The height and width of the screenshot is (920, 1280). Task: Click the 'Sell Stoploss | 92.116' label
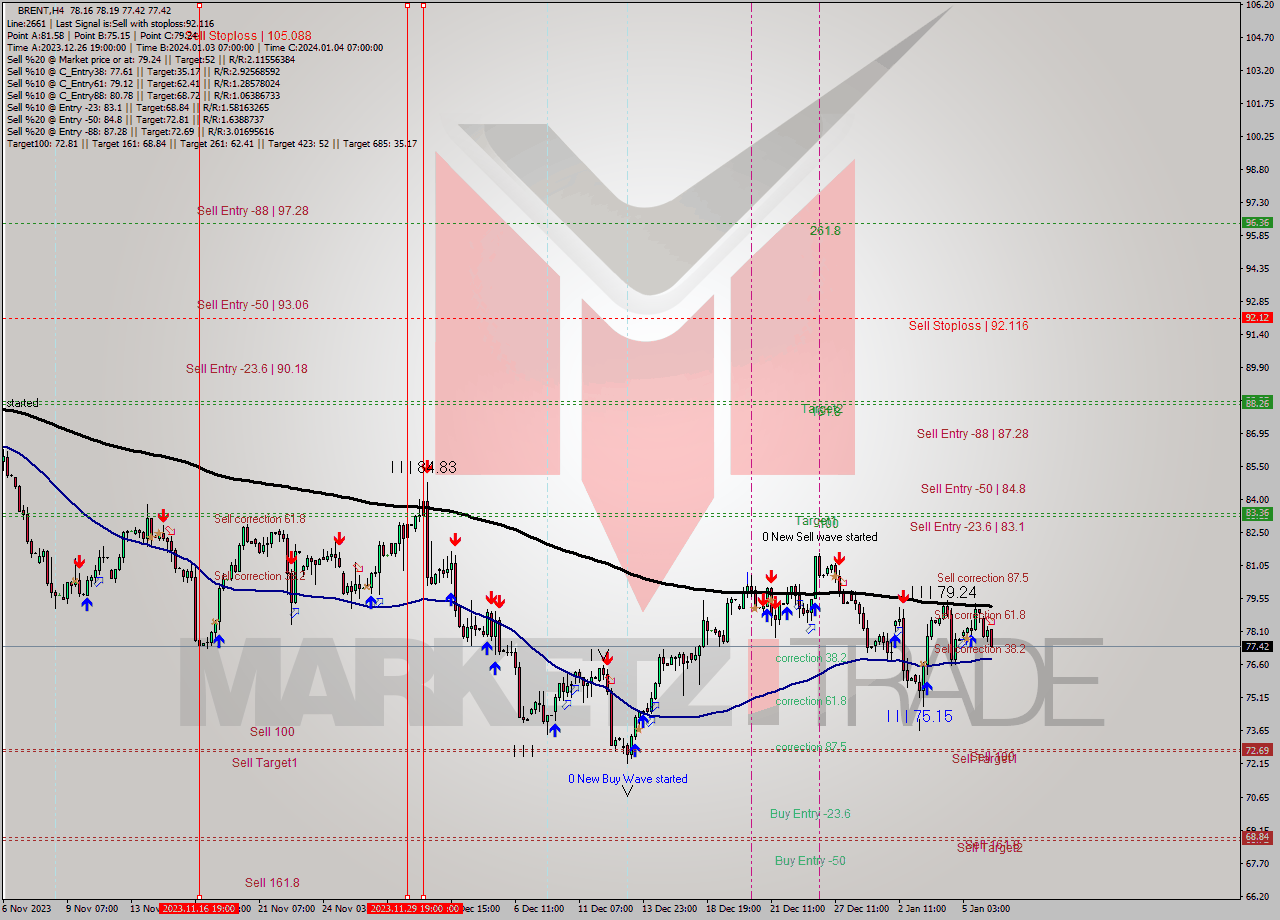click(968, 326)
